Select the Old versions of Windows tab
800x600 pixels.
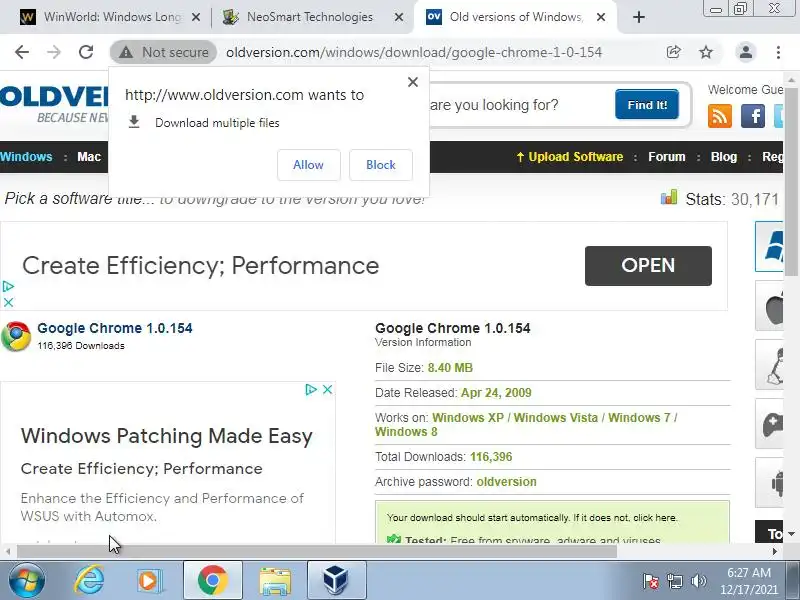pyautogui.click(x=515, y=17)
